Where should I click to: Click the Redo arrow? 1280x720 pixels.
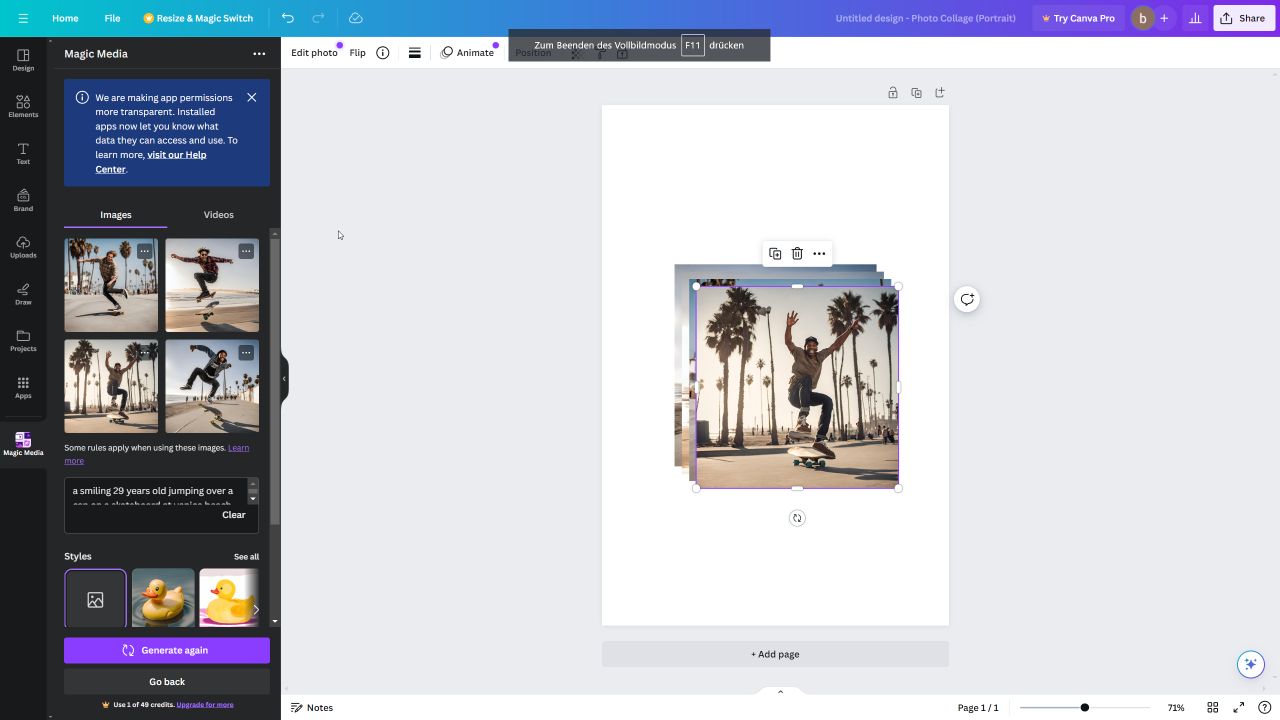[318, 18]
